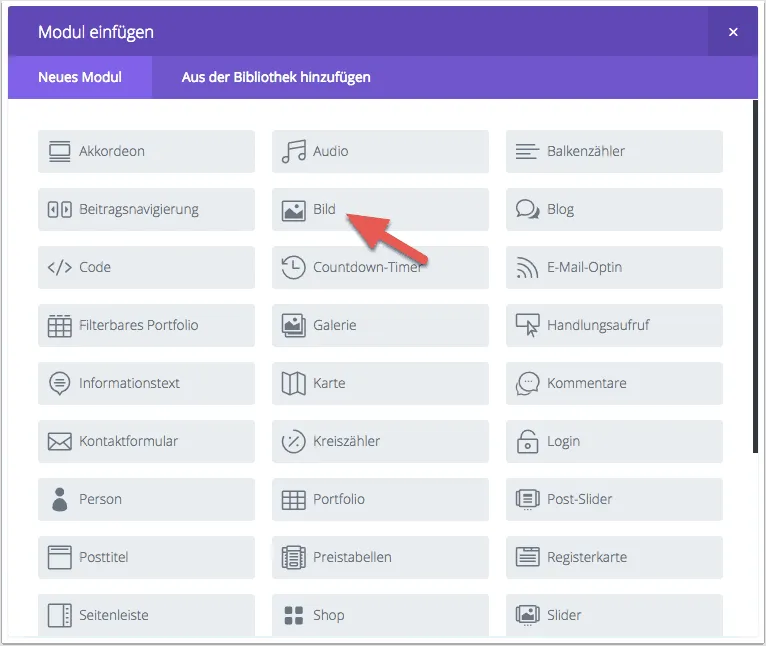Click the Akkordeon module icon
The image size is (766, 646).
coord(60,151)
